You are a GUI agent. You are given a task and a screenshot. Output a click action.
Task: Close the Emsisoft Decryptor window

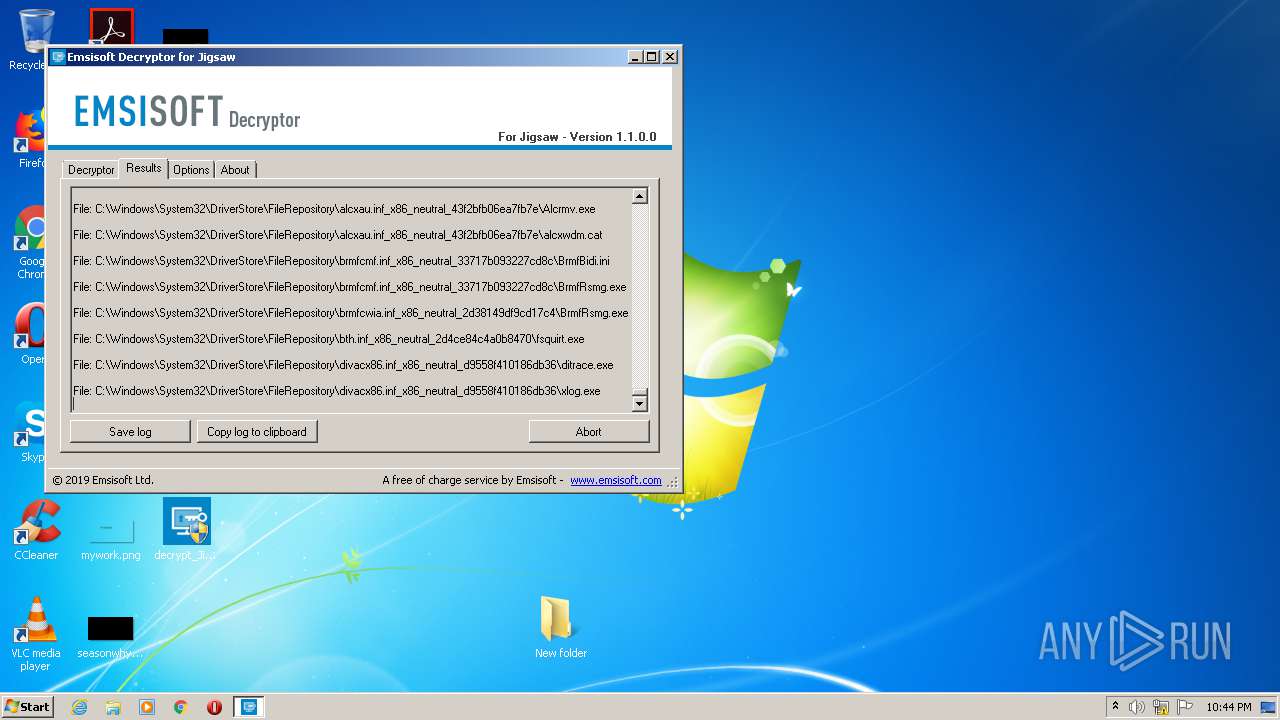pos(670,57)
